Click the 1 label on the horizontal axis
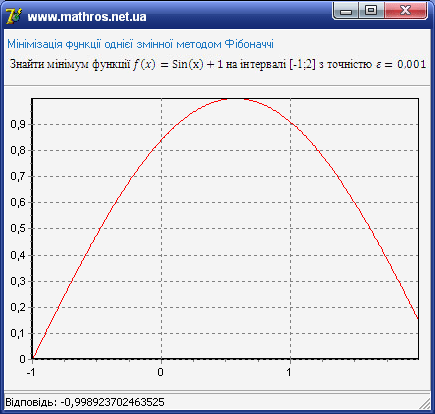 pos(289,372)
